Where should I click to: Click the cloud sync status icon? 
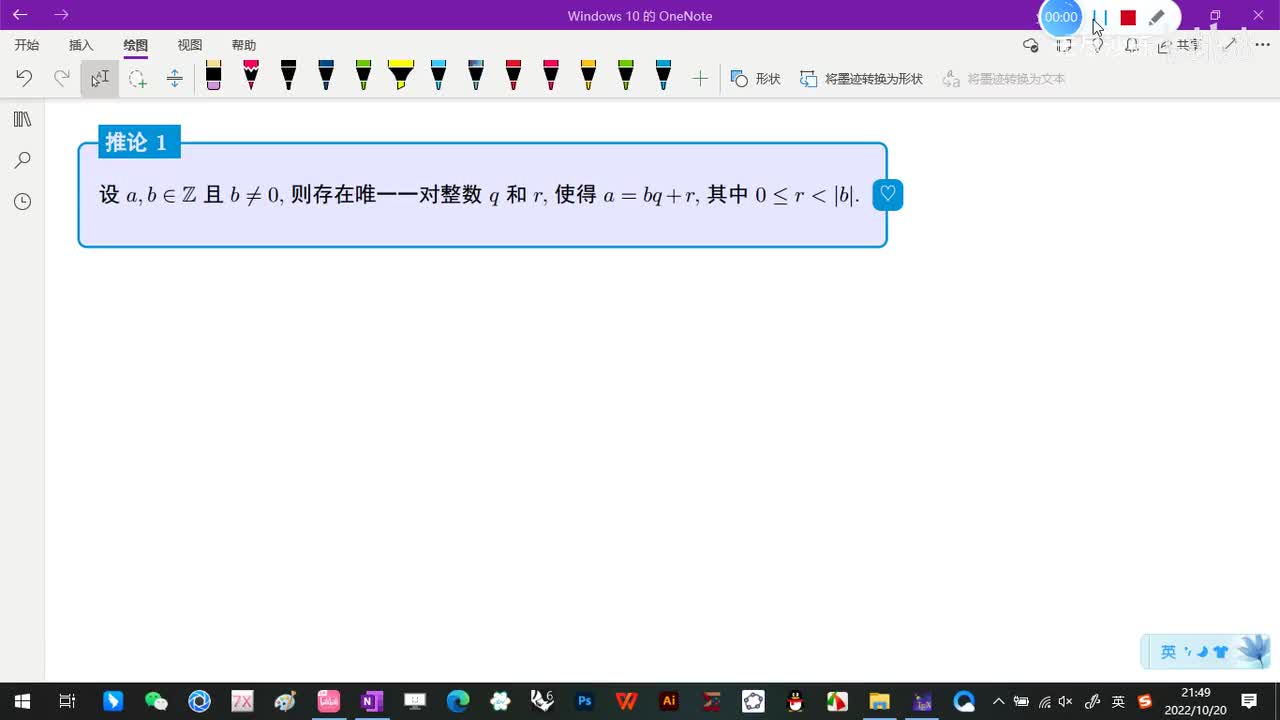point(1031,45)
